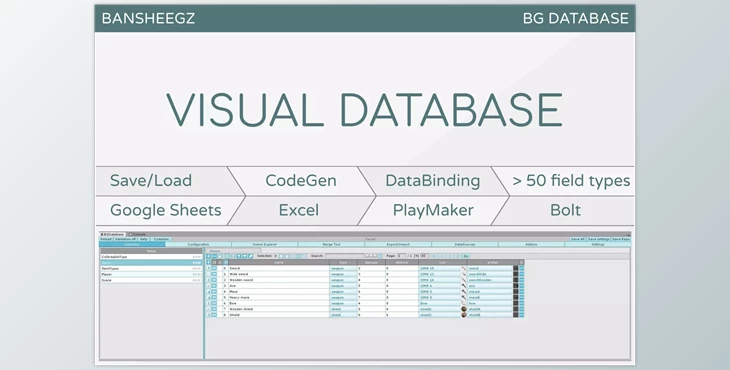This screenshot has height=370, width=730.
Task: Click the cyan button left of Heavy mace row
Action: [214, 297]
